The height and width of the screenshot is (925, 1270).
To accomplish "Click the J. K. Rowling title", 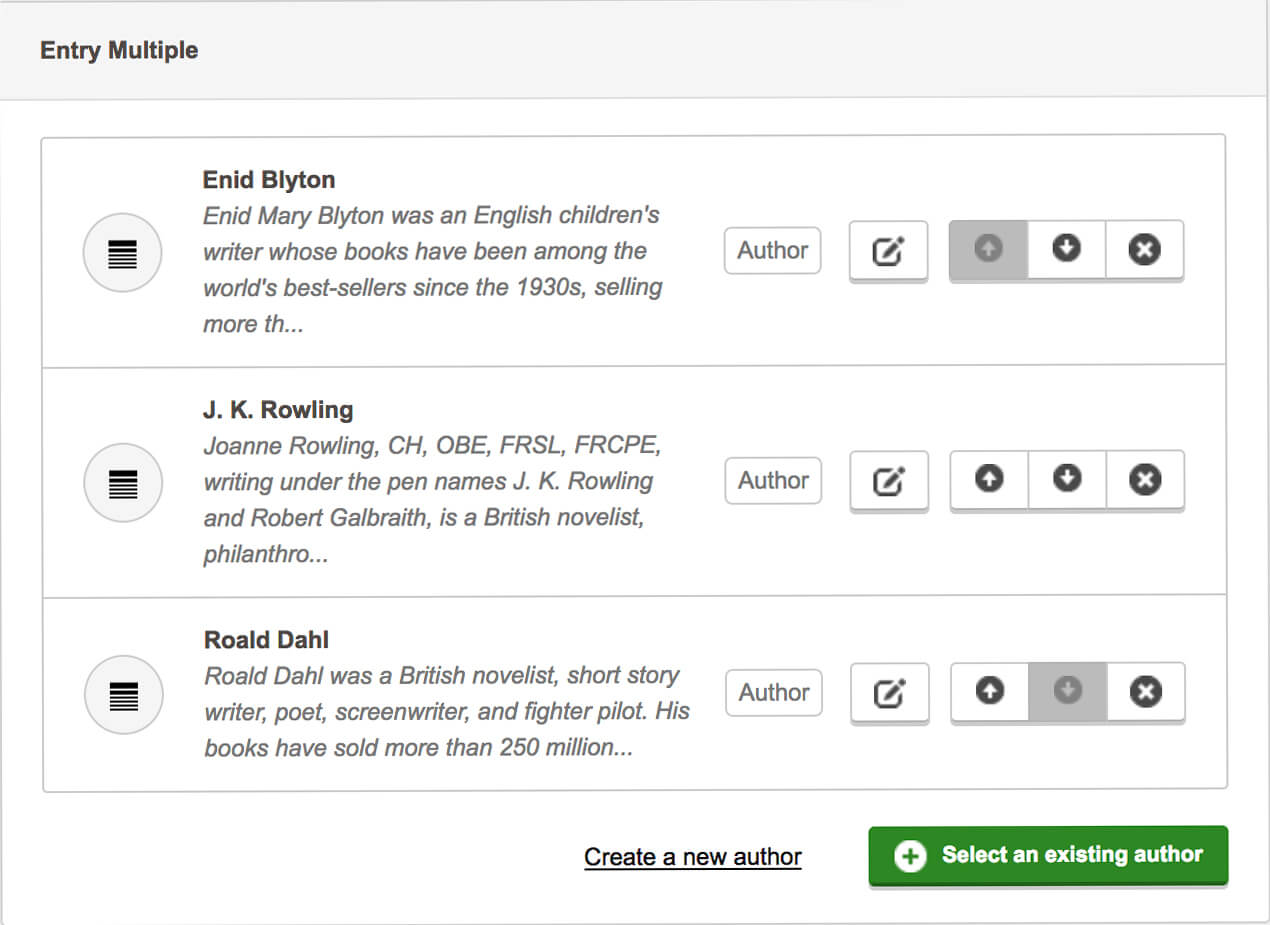I will [x=278, y=410].
